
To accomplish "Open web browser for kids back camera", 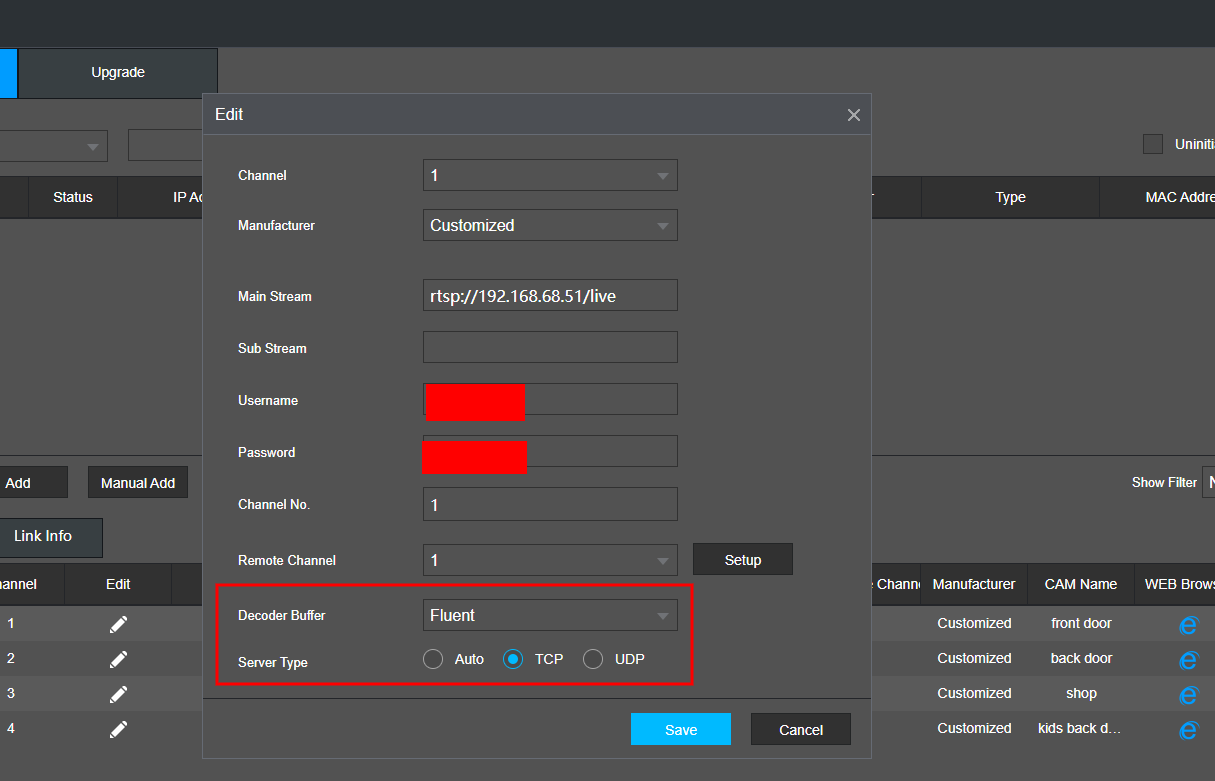I will tap(1188, 730).
